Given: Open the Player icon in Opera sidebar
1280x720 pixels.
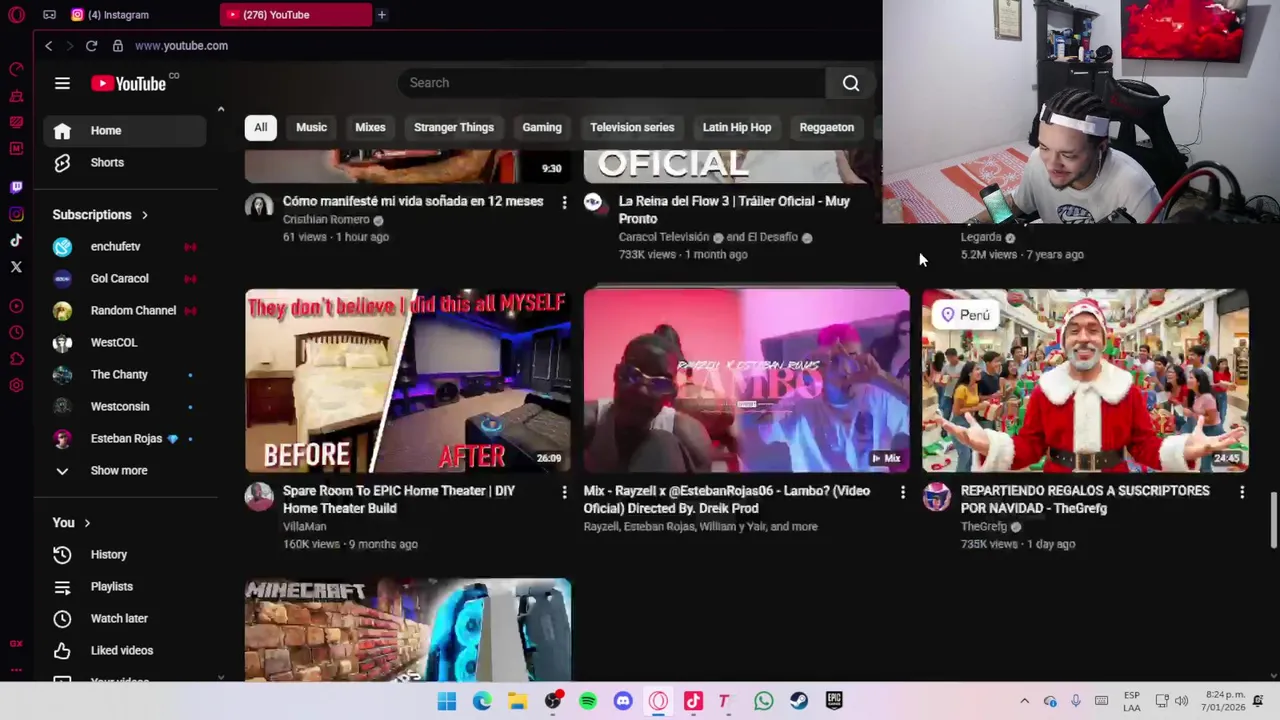Looking at the screenshot, I should 16,306.
